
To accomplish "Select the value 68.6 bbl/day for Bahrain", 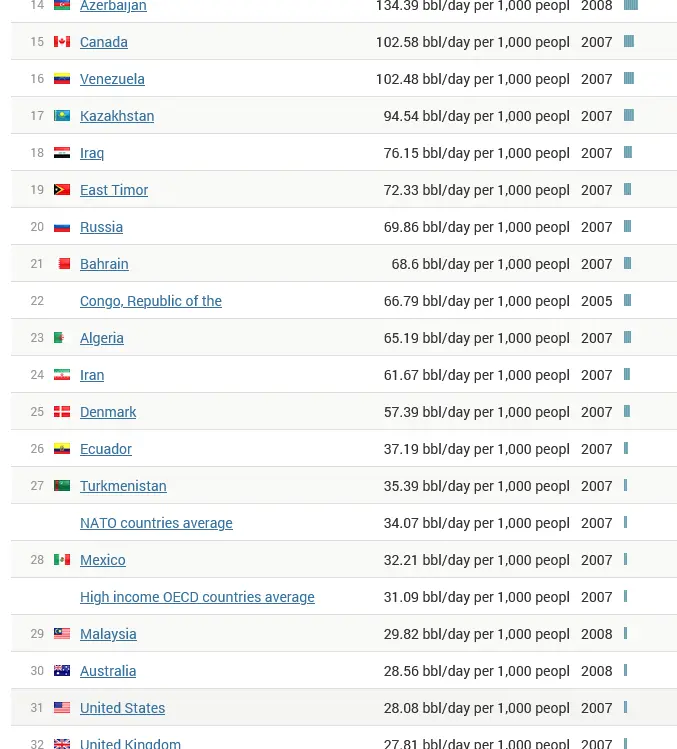I will point(480,264).
